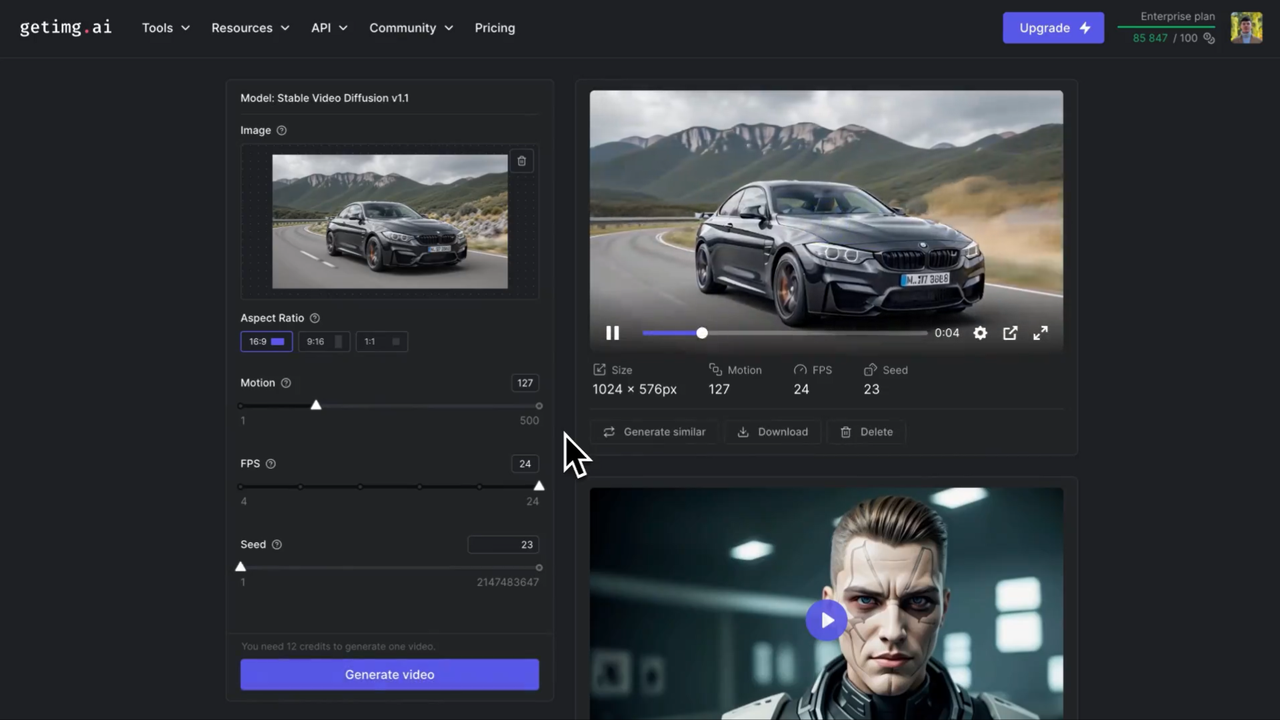Open the Image info tooltip icon
Viewport: 1280px width, 720px height.
[281, 130]
